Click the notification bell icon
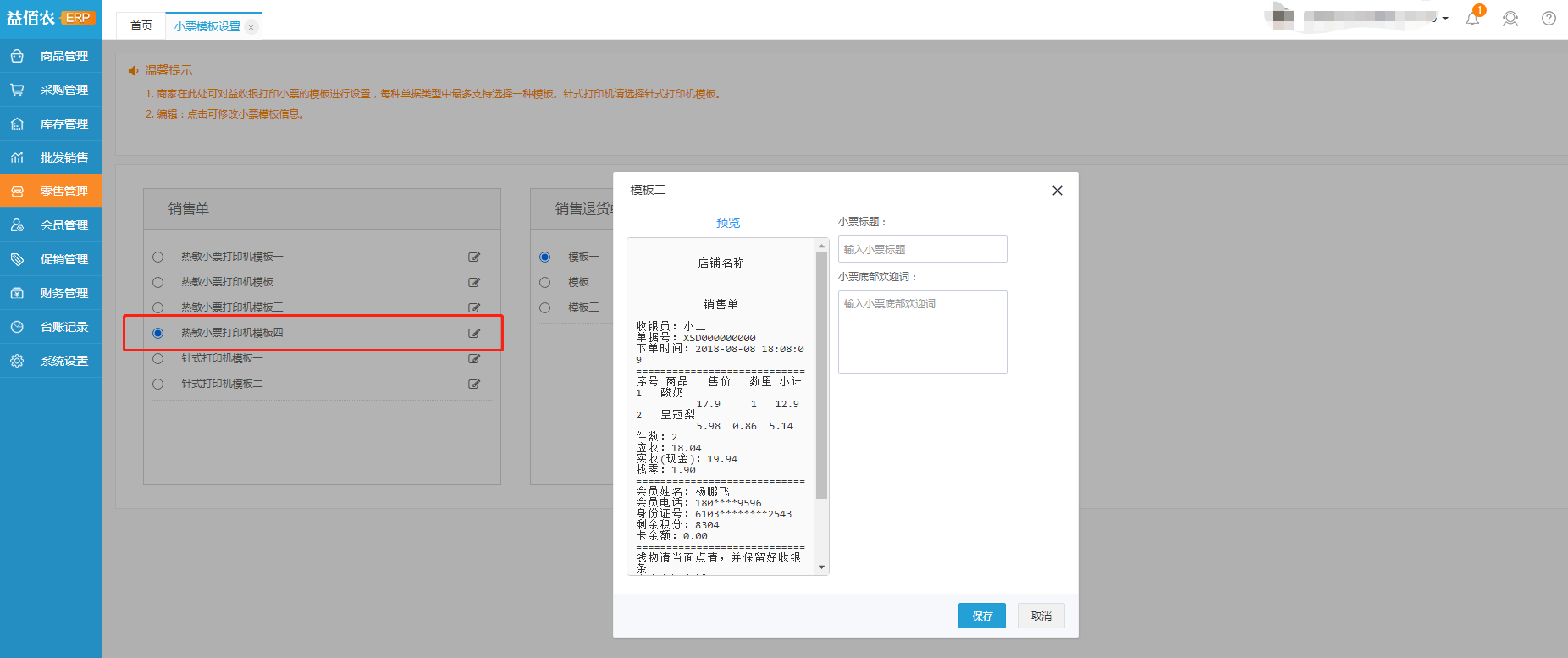This screenshot has width=1568, height=658. coord(1472,19)
